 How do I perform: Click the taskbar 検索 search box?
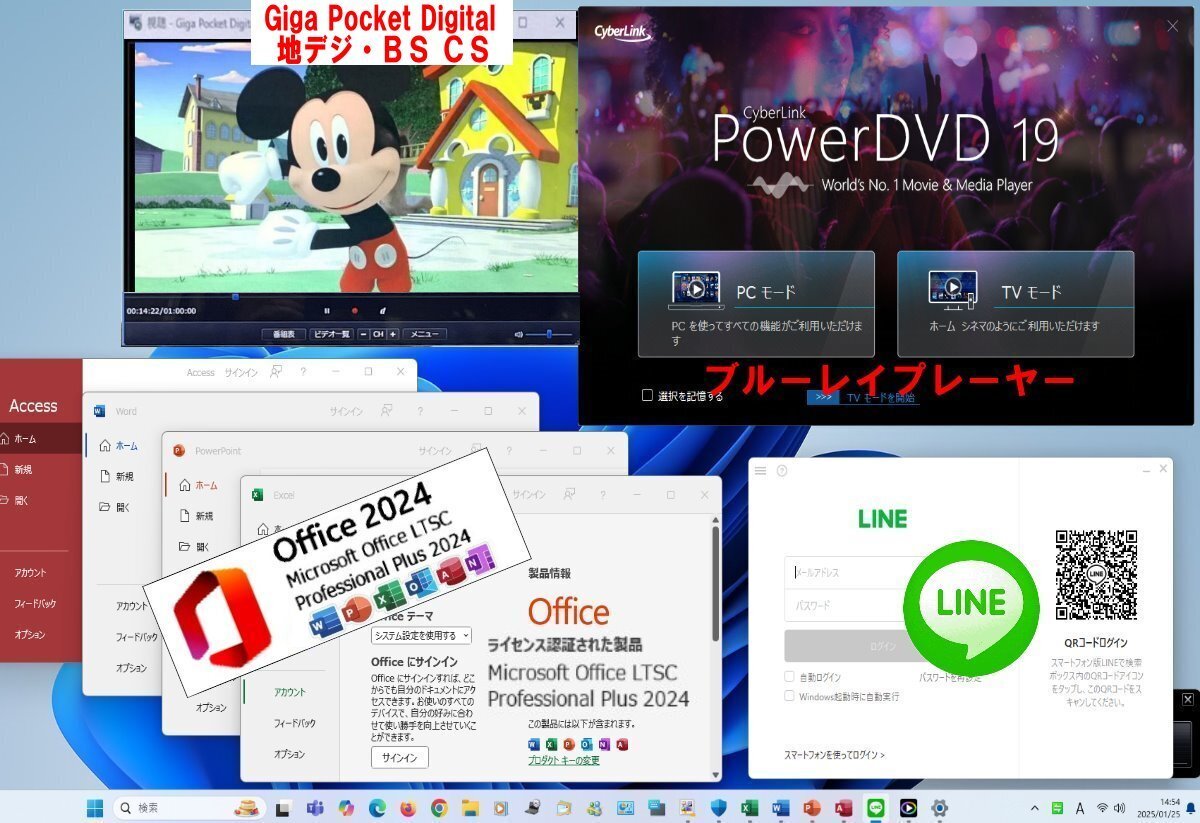tap(190, 807)
